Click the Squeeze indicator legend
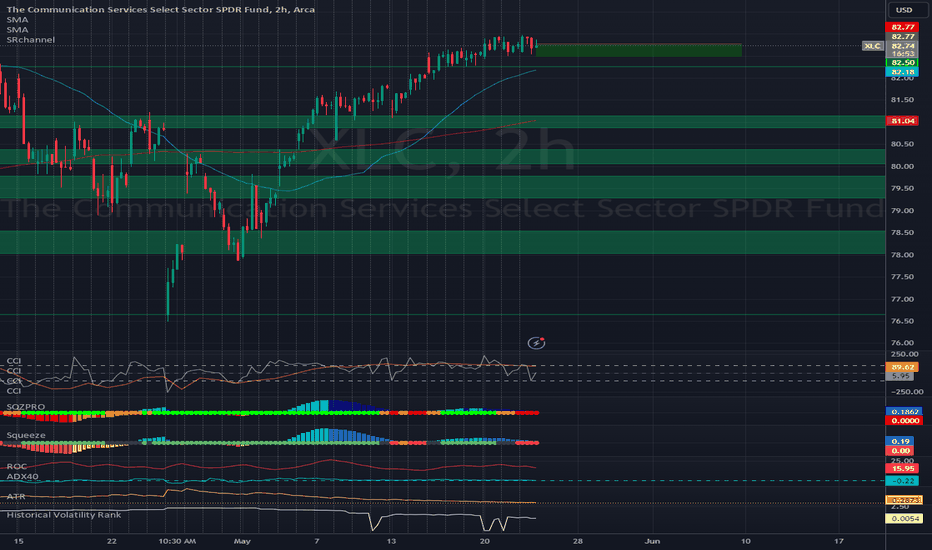932x550 pixels. [x=26, y=435]
